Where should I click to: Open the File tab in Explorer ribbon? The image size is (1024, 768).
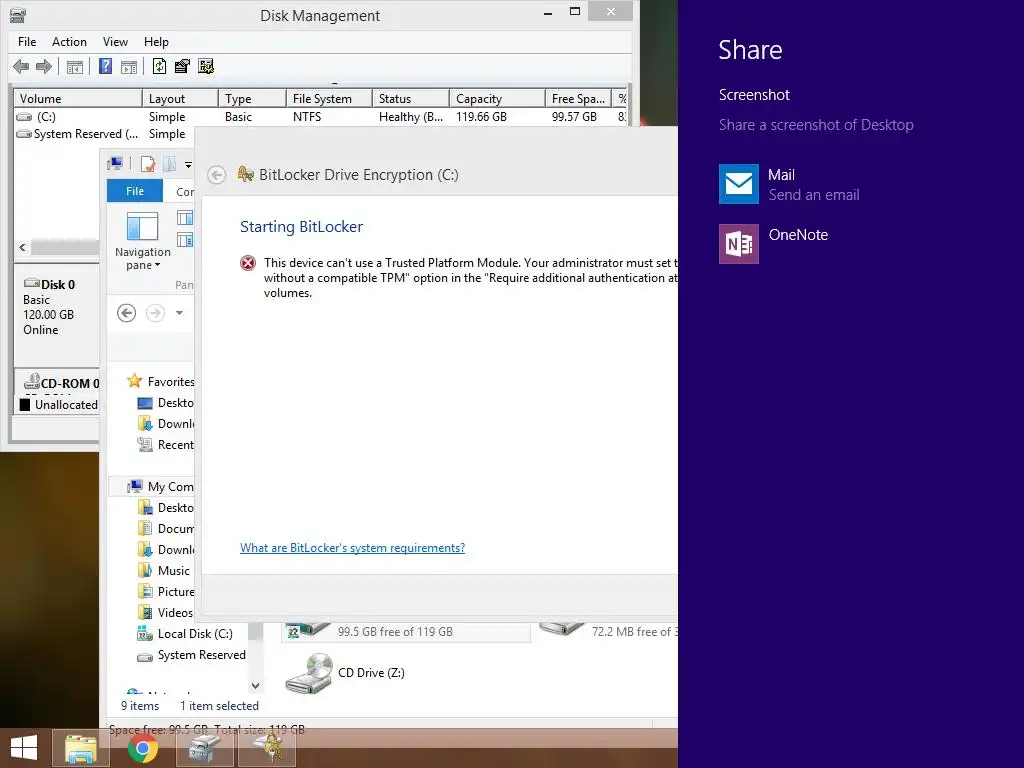(135, 191)
